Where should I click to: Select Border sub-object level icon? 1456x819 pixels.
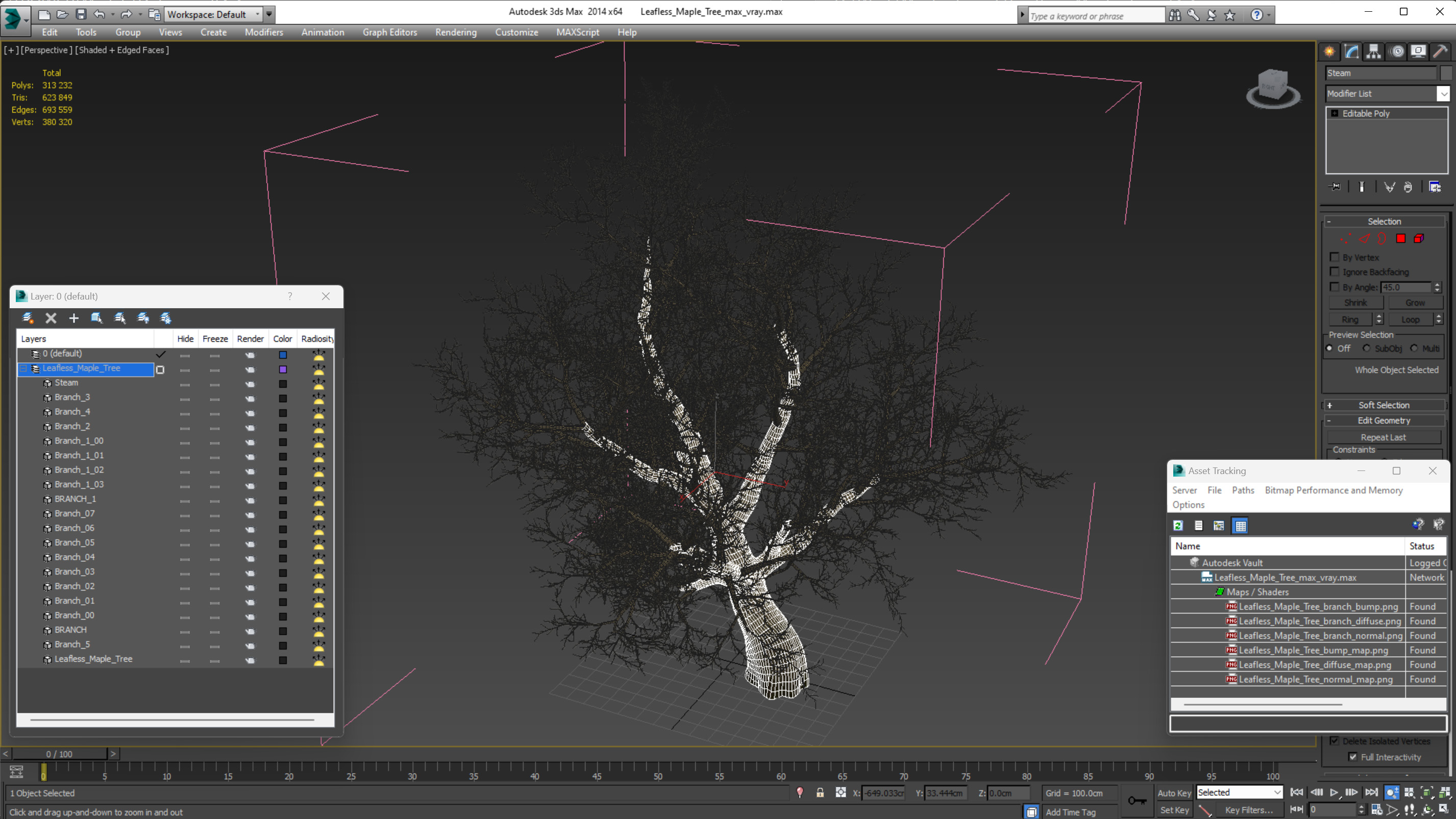(x=1382, y=238)
